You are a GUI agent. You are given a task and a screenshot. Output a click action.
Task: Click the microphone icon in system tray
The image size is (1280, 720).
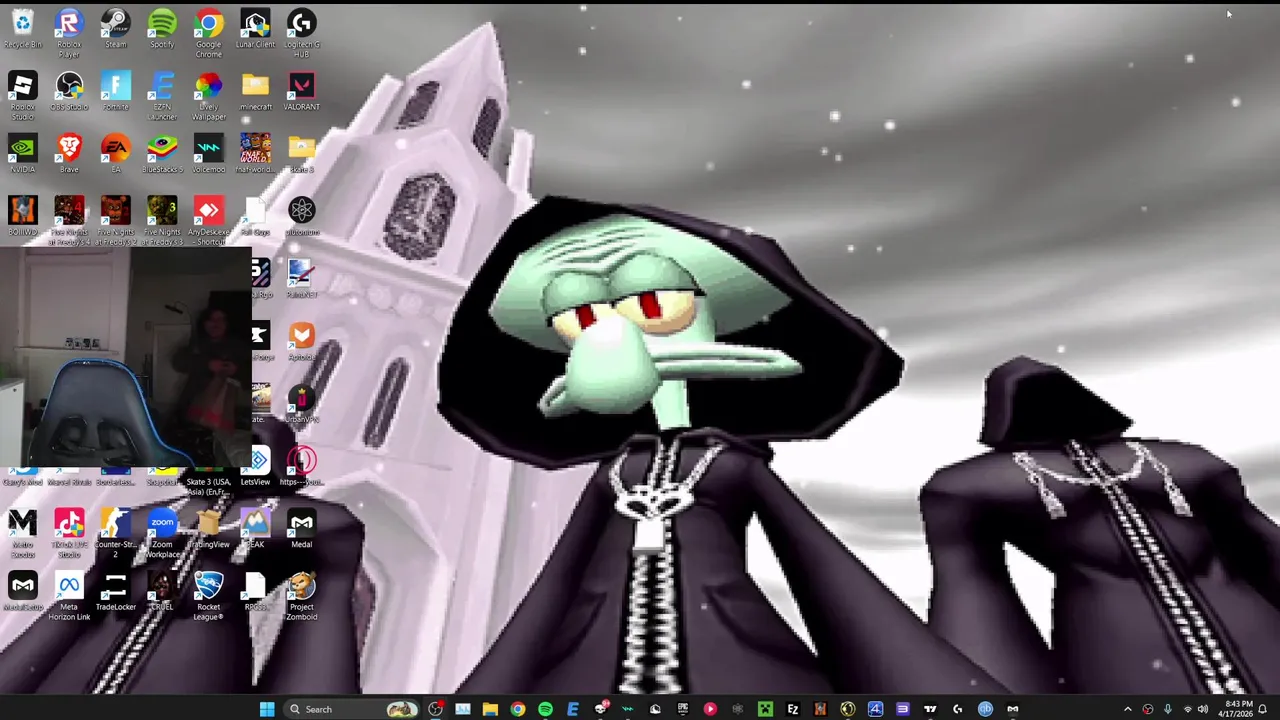(1167, 709)
